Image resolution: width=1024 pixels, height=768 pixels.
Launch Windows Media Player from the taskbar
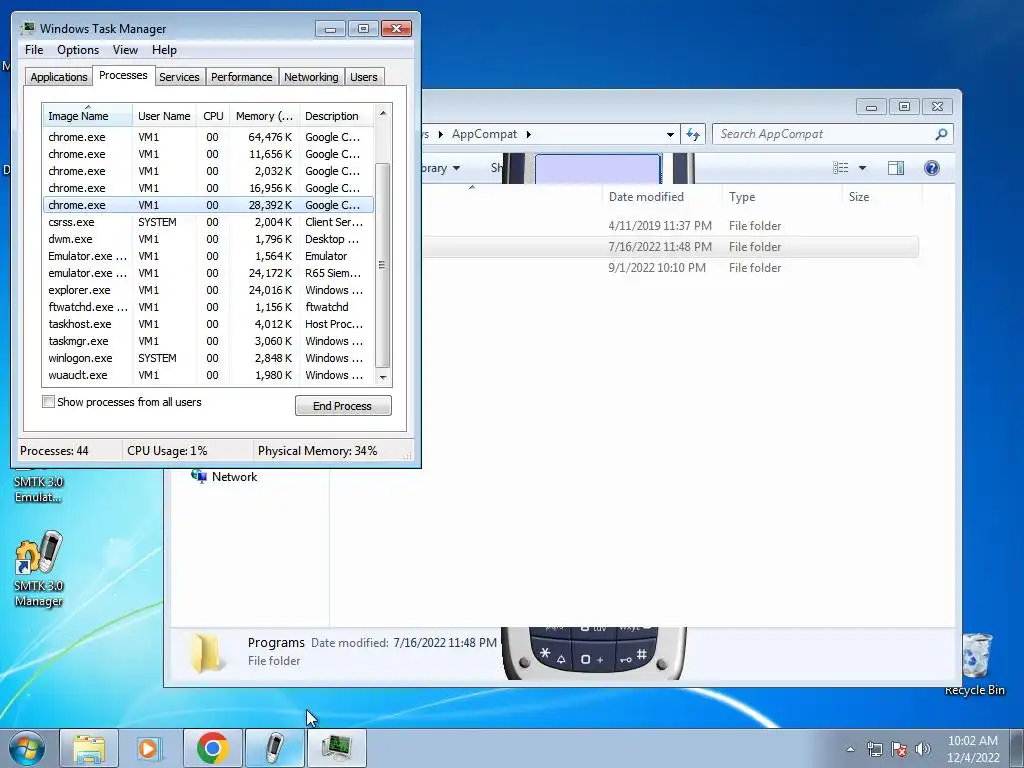click(x=150, y=748)
